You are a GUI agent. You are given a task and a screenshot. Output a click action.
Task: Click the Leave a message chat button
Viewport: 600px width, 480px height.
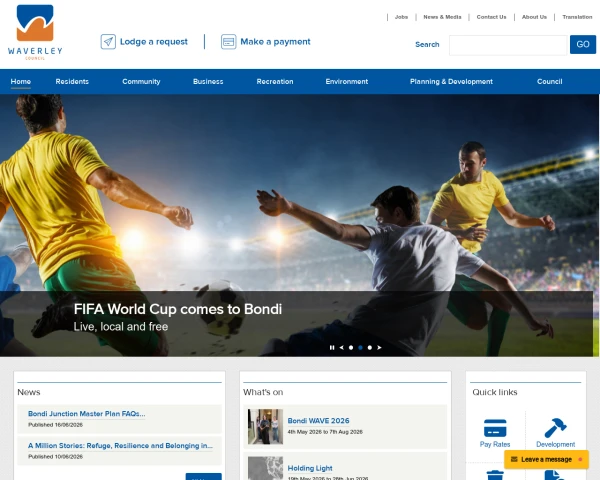point(546,459)
